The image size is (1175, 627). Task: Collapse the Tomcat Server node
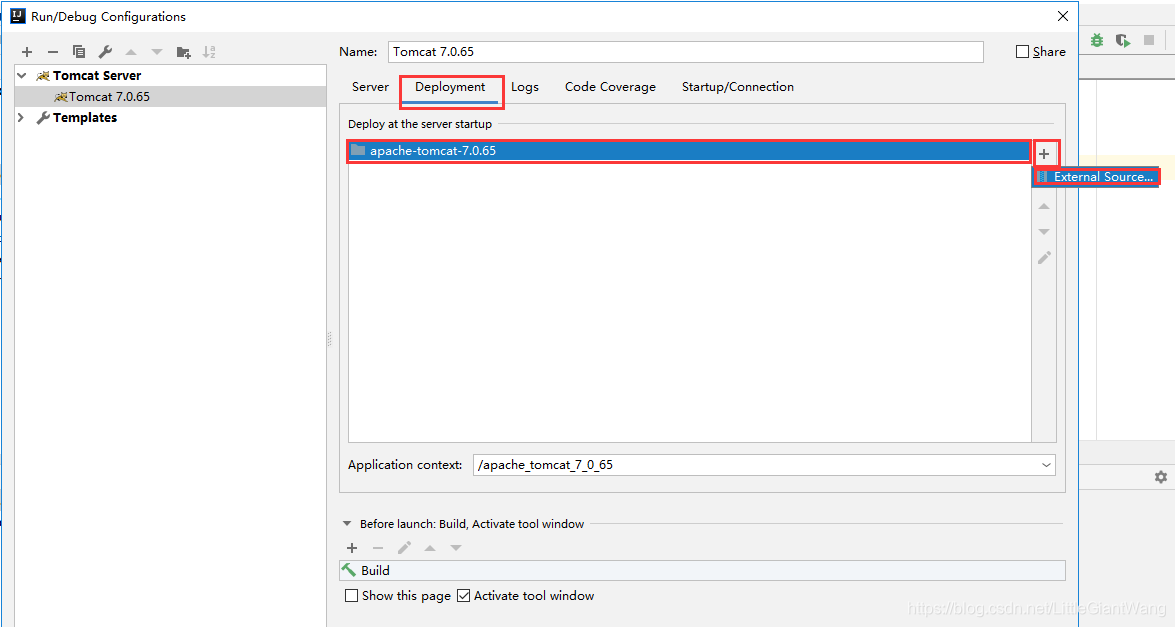[x=21, y=74]
